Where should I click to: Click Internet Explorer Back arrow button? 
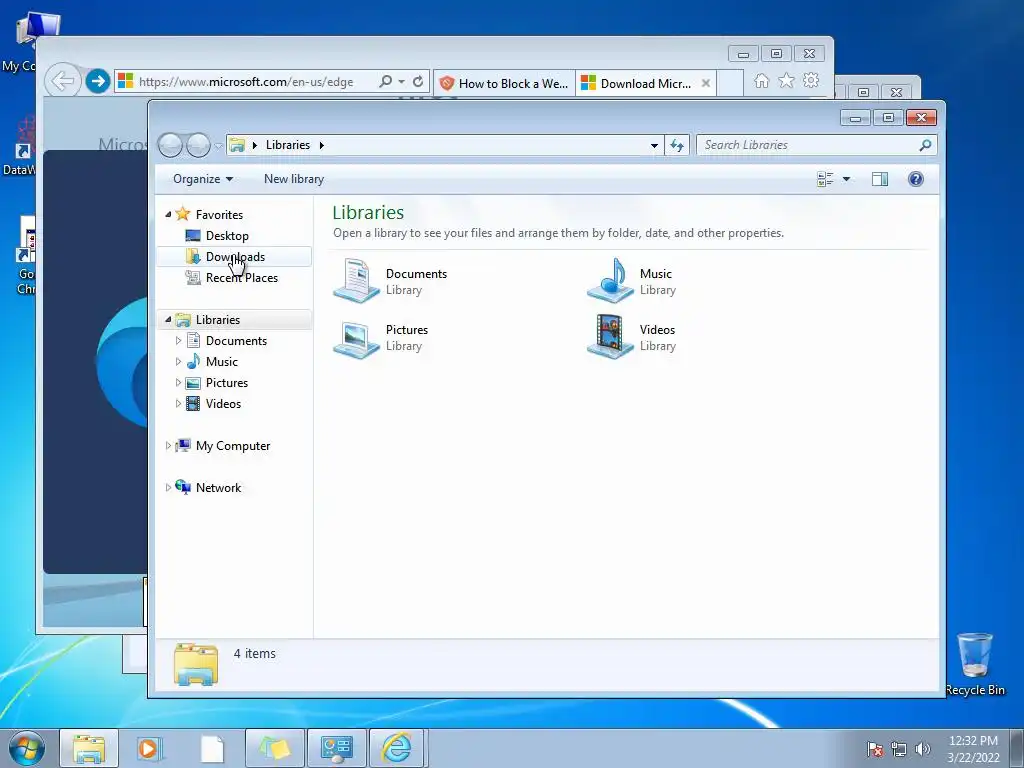[x=63, y=82]
